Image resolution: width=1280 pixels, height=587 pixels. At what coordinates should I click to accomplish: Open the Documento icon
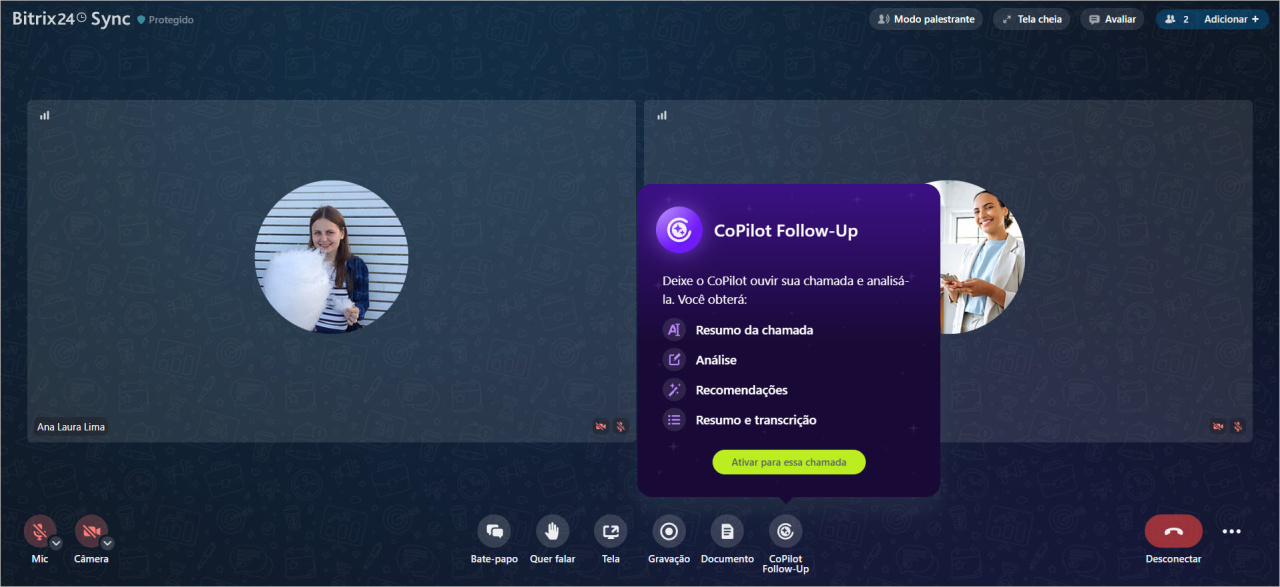727,531
